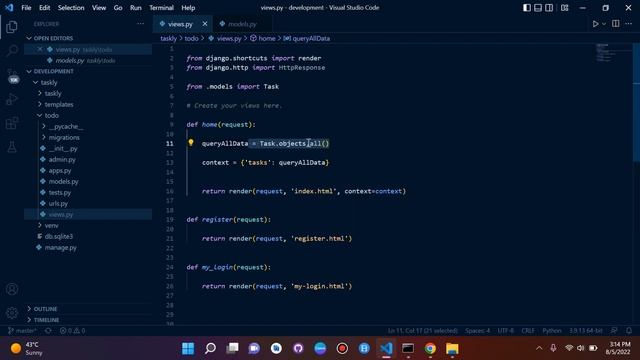Click the lightbulb quick-fix icon on line 11
This screenshot has width=640, height=360.
[x=191, y=142]
